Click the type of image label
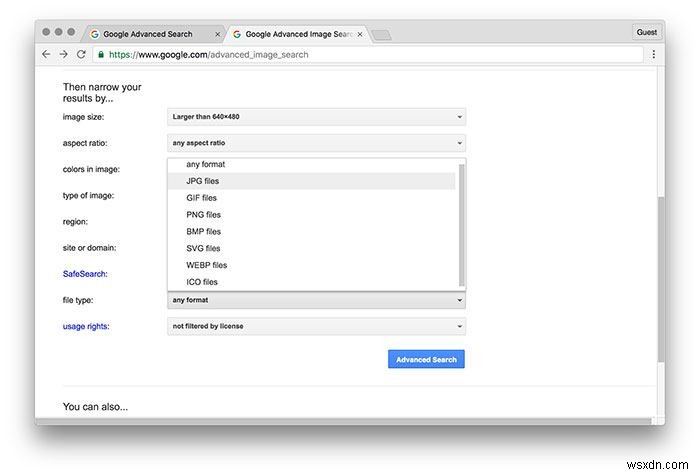The width and height of the screenshot is (700, 475). coord(88,196)
